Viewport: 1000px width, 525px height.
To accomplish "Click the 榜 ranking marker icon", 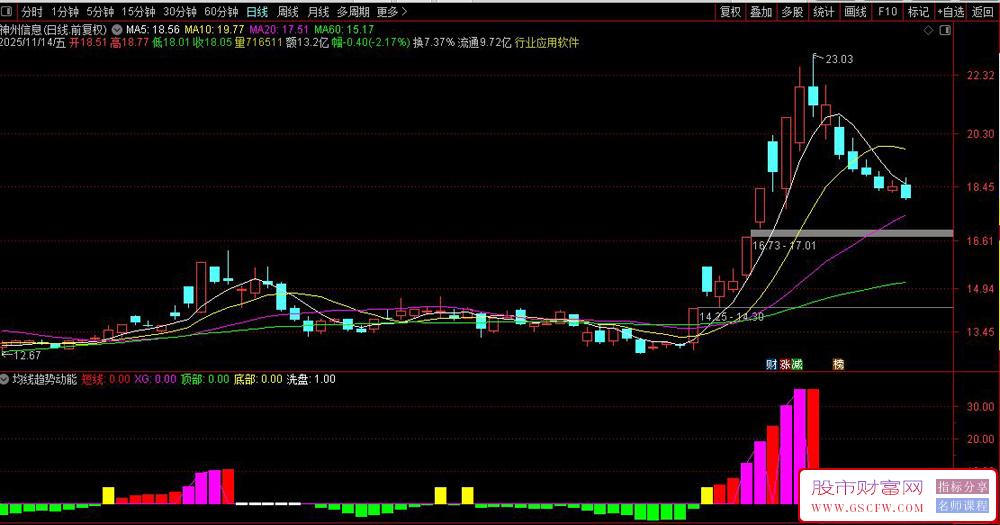I will click(x=839, y=364).
